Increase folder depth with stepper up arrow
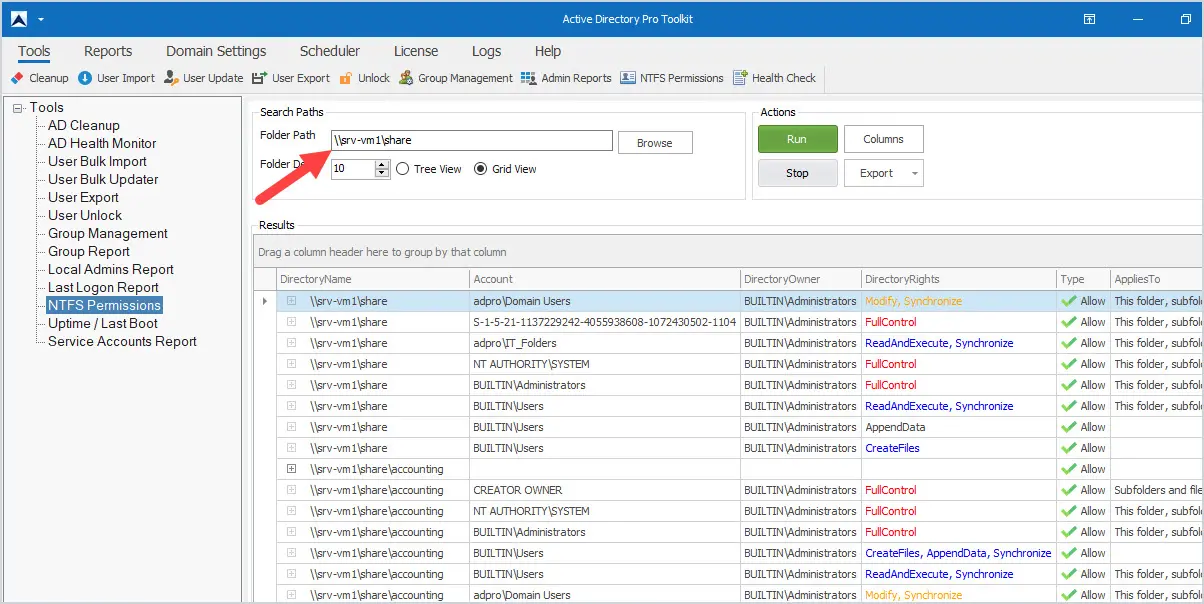1204x604 pixels. tap(381, 164)
